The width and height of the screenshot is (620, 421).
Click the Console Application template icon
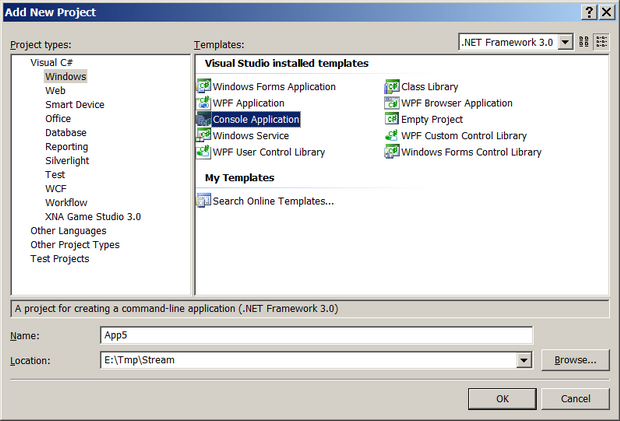(x=204, y=119)
